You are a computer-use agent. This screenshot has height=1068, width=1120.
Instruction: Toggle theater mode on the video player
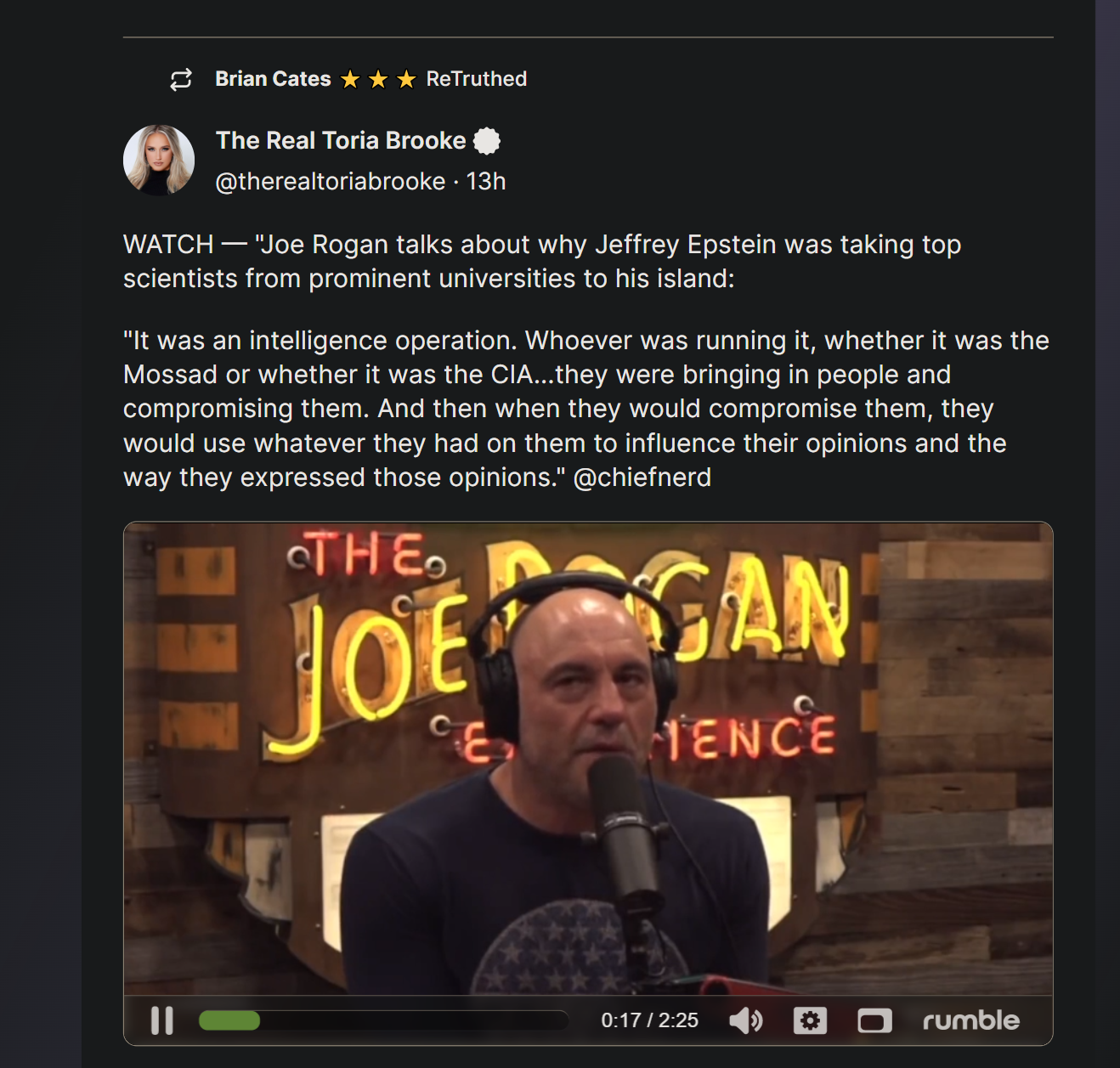pos(874,1020)
